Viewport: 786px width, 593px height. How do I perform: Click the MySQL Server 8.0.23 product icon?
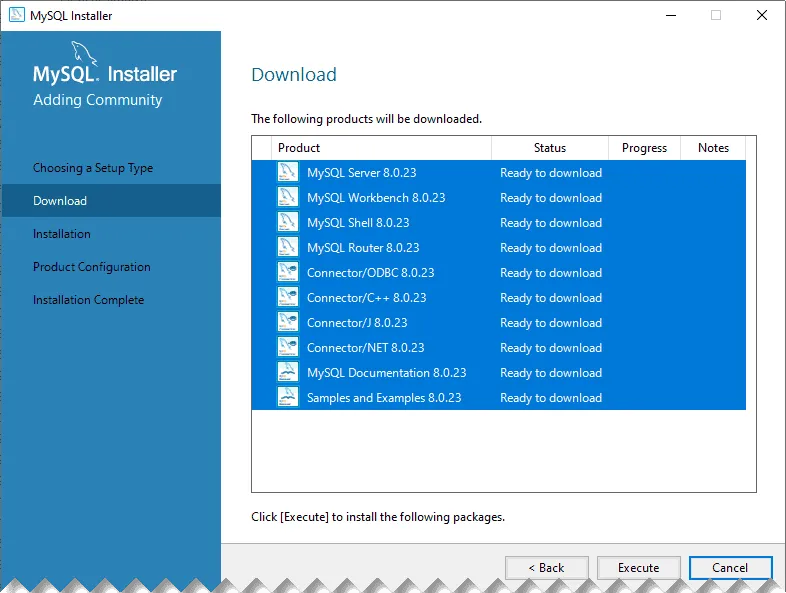[x=288, y=172]
